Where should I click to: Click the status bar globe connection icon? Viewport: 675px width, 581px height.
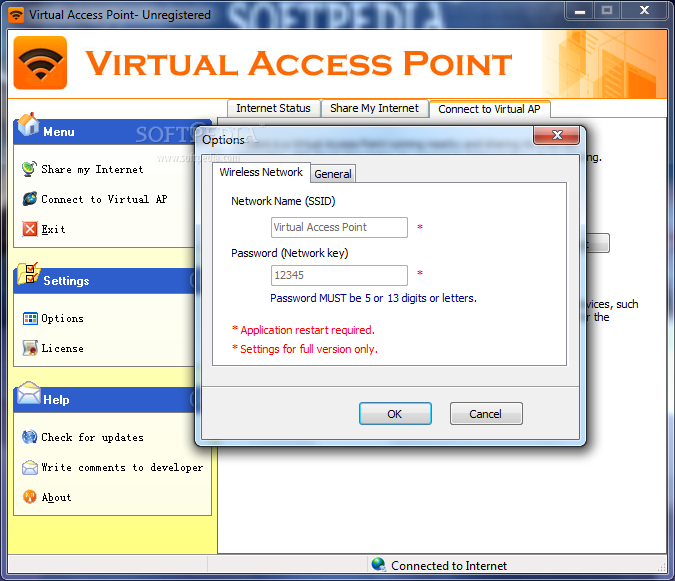[x=378, y=564]
